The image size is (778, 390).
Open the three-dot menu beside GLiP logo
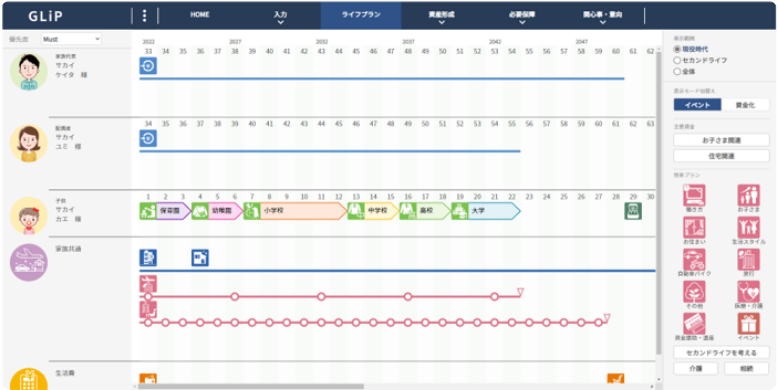click(x=144, y=16)
